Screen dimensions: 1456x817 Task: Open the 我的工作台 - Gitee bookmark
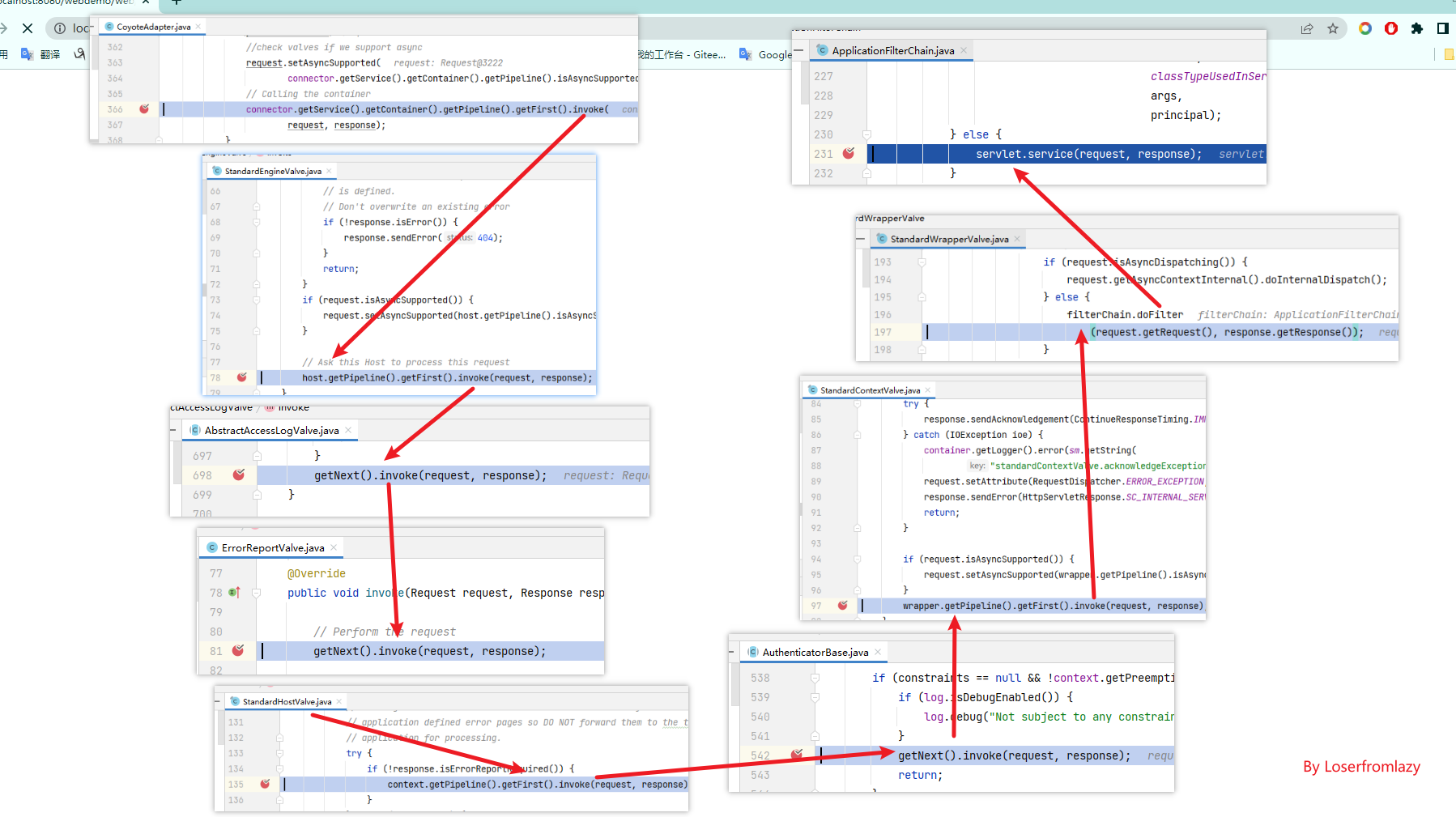(x=682, y=54)
